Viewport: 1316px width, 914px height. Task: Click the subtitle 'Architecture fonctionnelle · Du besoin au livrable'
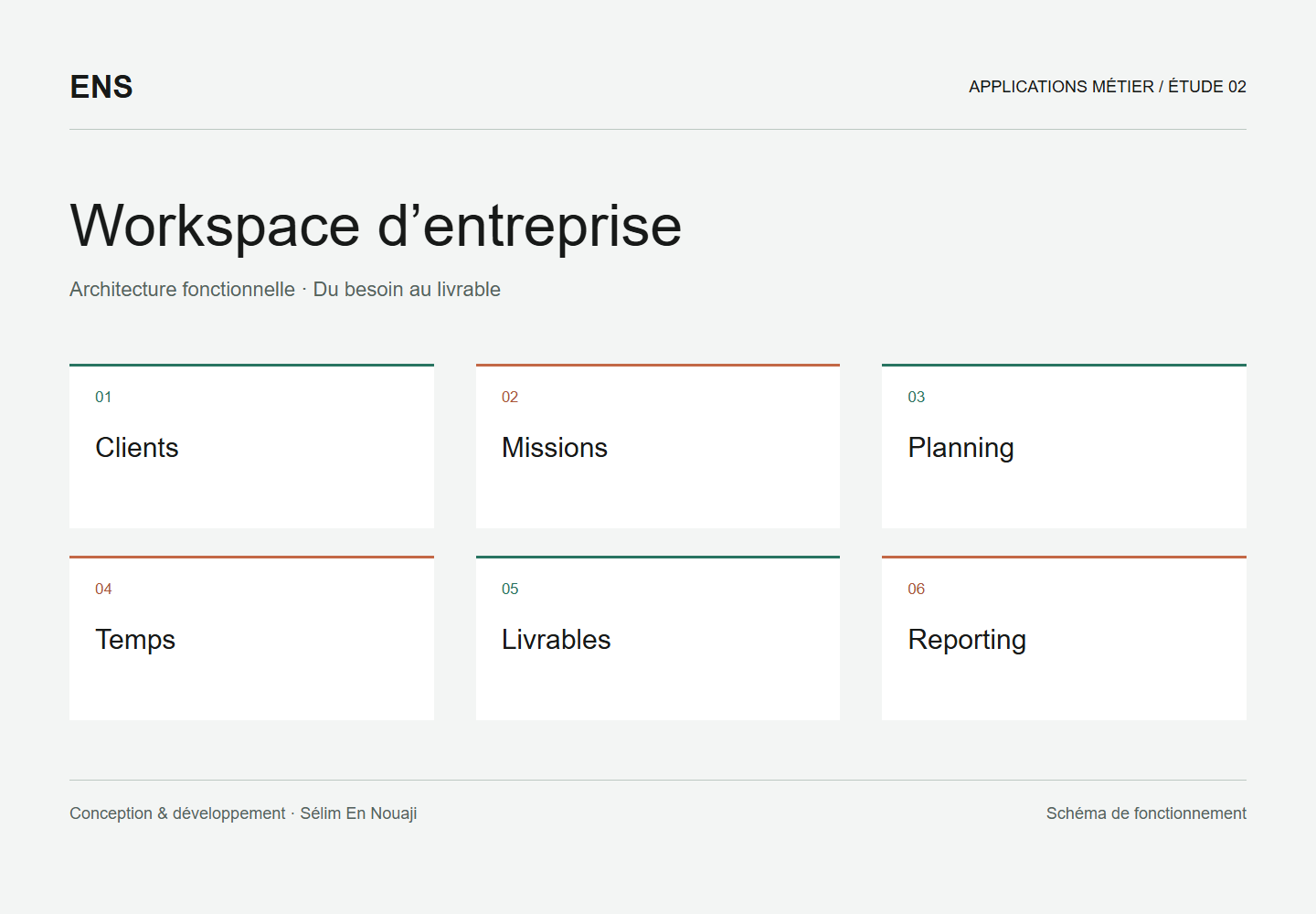tap(285, 289)
